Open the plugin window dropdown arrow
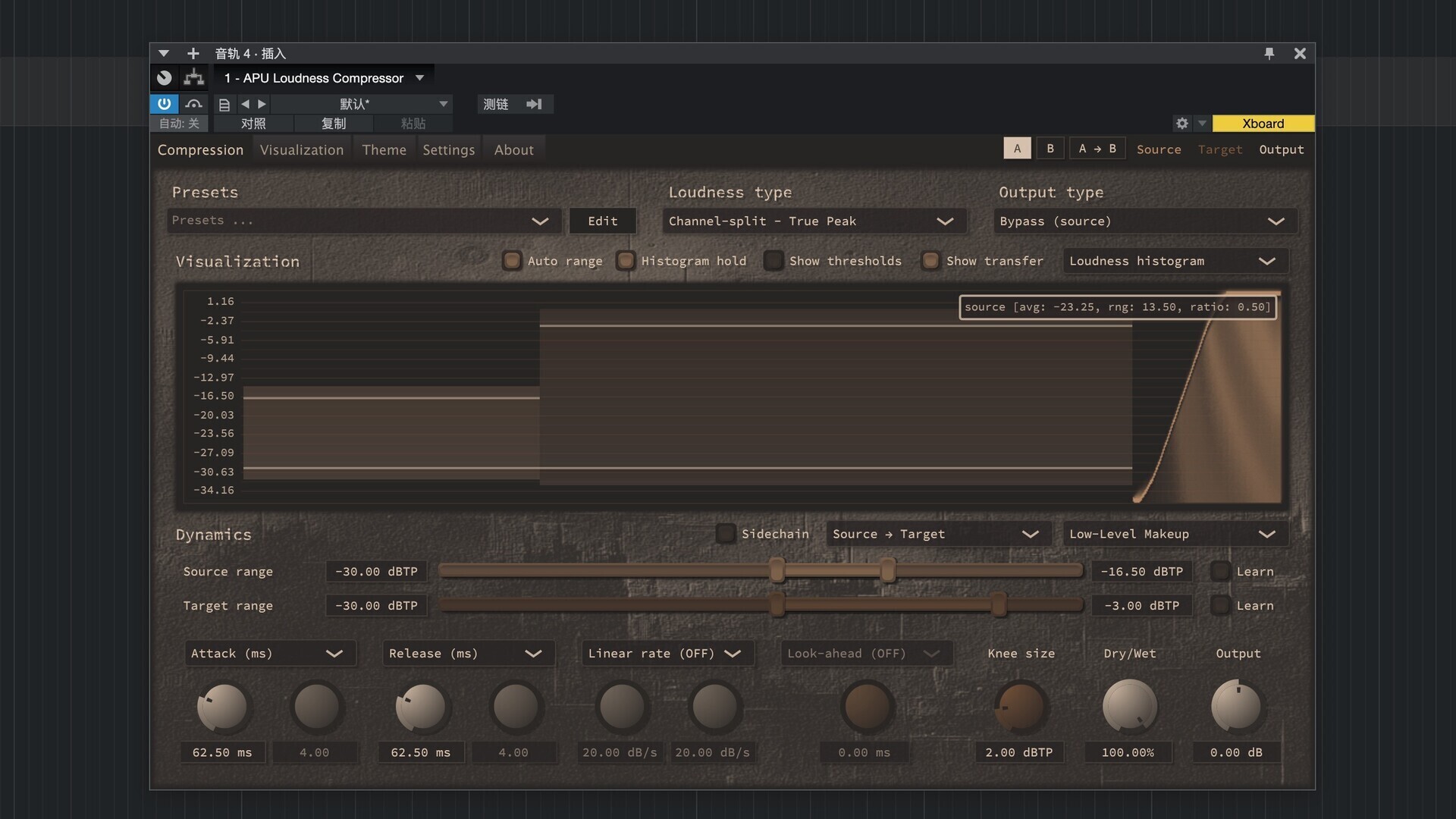The height and width of the screenshot is (819, 1456). tap(163, 53)
